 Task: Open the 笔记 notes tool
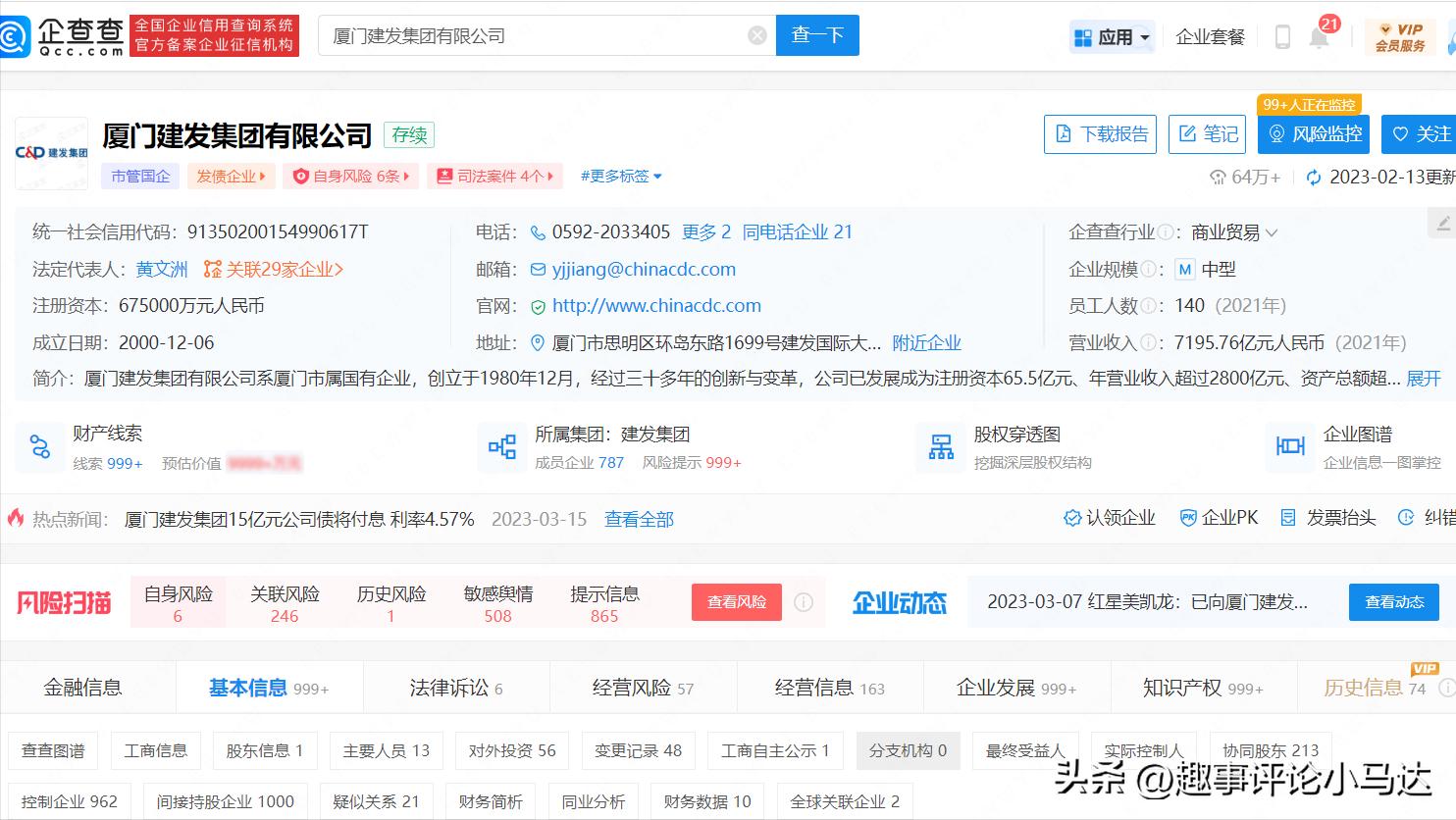coord(1207,134)
